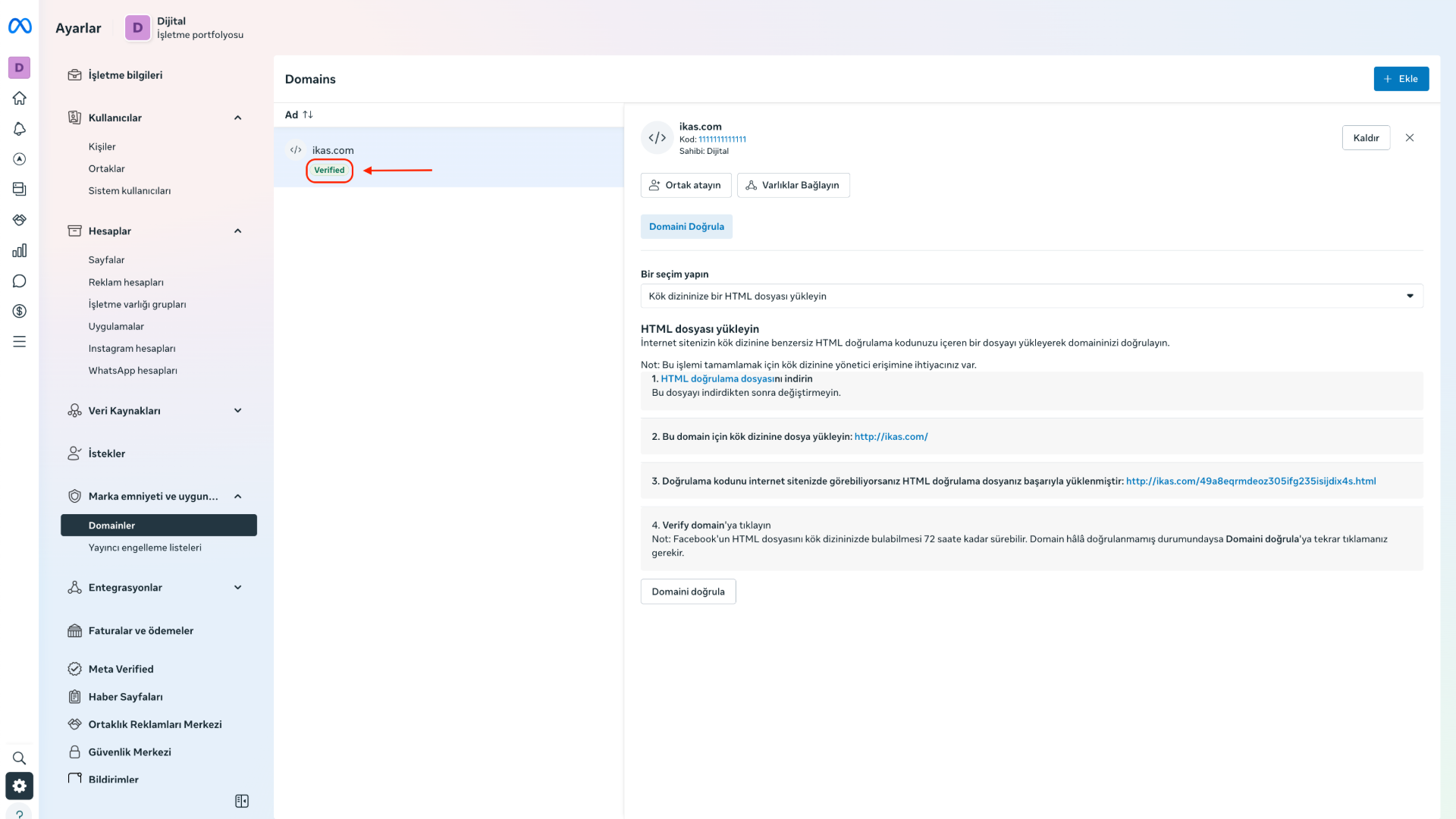
Task: Select the ikas.com row in domain list
Action: [x=449, y=158]
